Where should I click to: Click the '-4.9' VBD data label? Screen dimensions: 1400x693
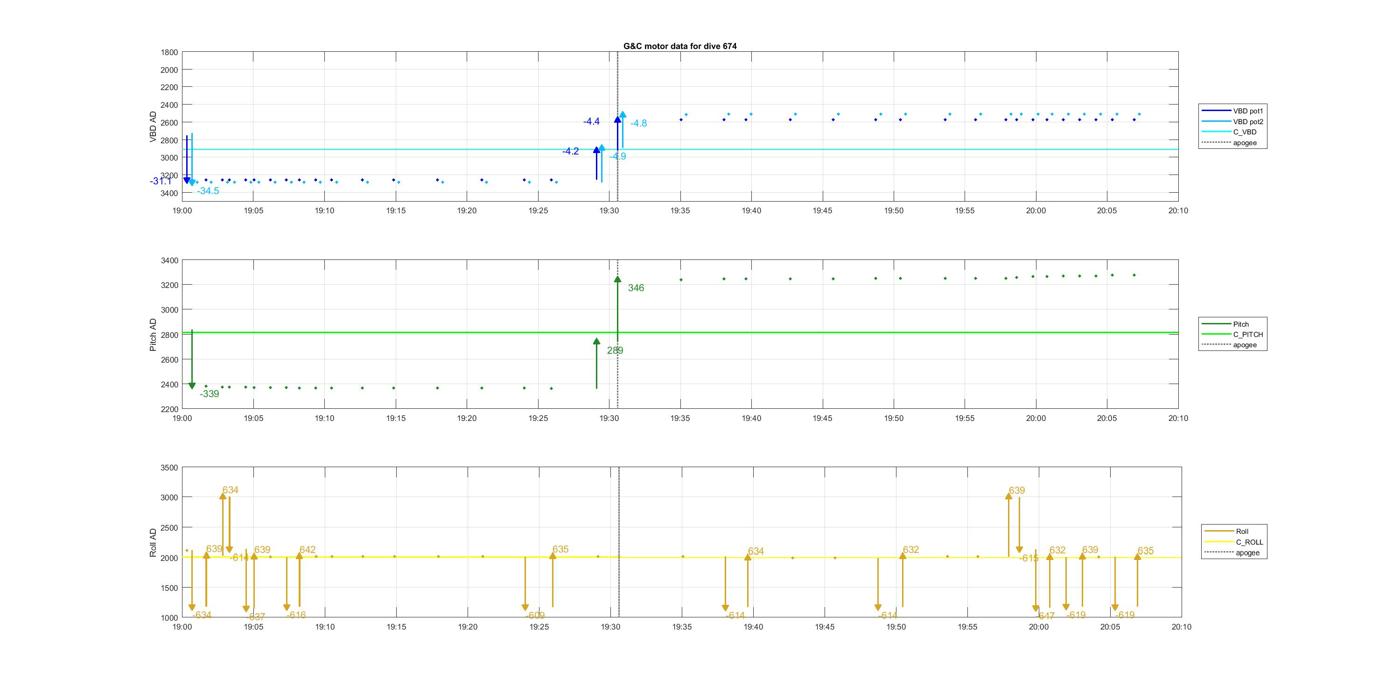click(x=618, y=157)
